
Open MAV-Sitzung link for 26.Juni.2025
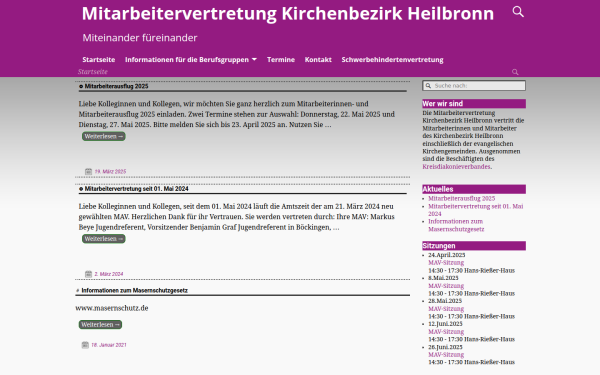(x=446, y=355)
